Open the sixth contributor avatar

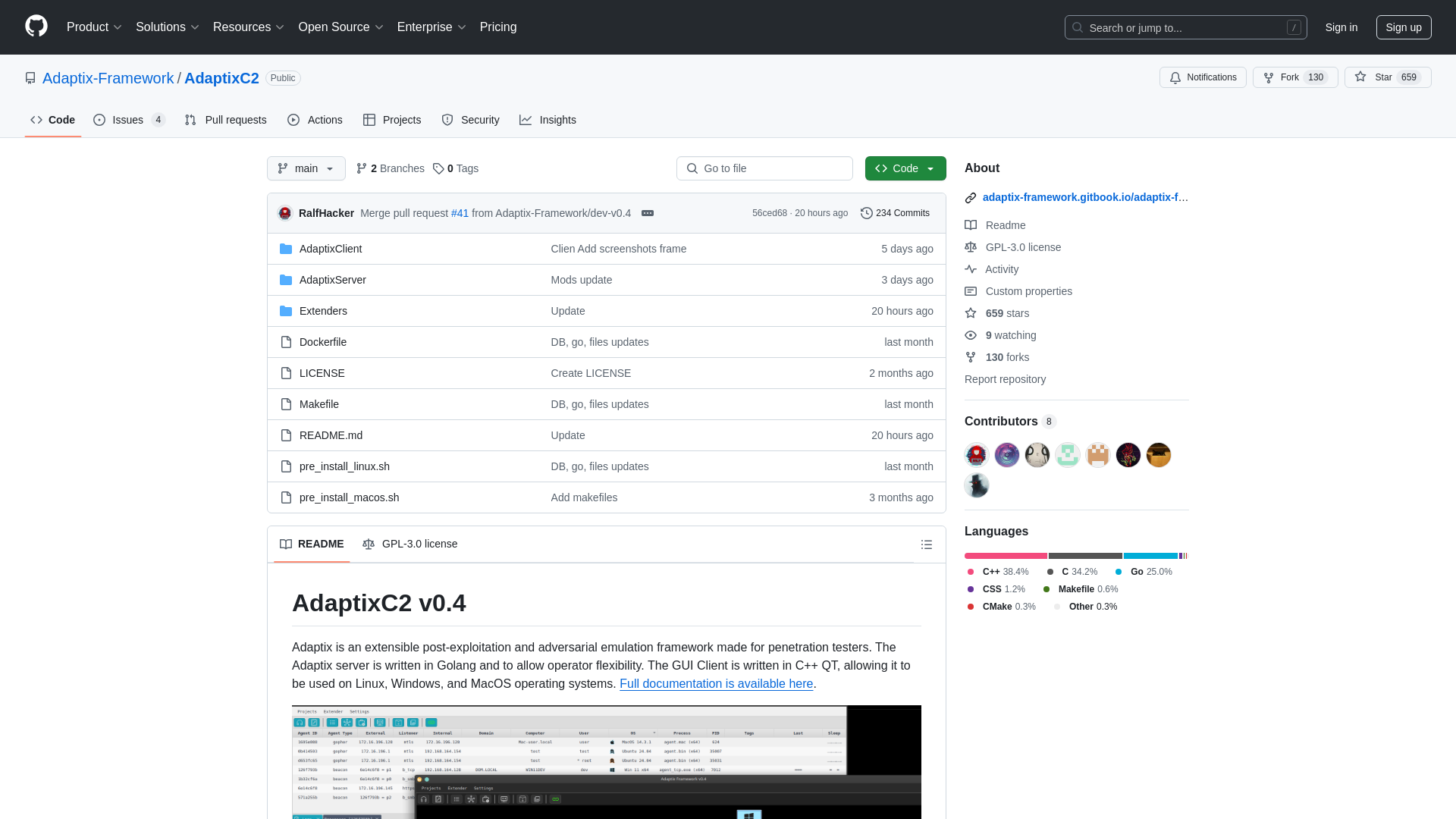click(x=1128, y=455)
